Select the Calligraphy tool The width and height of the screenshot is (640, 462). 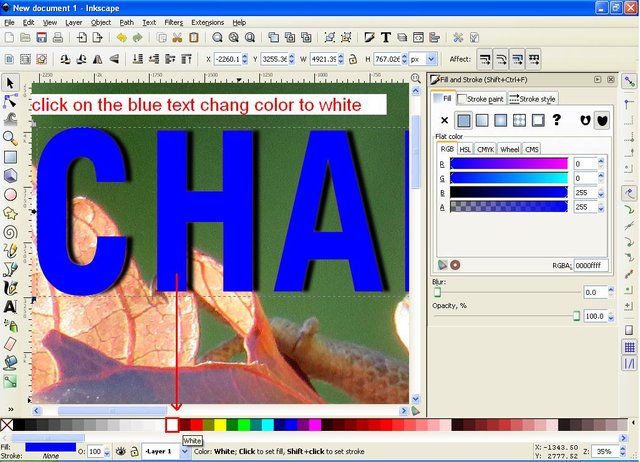point(10,288)
